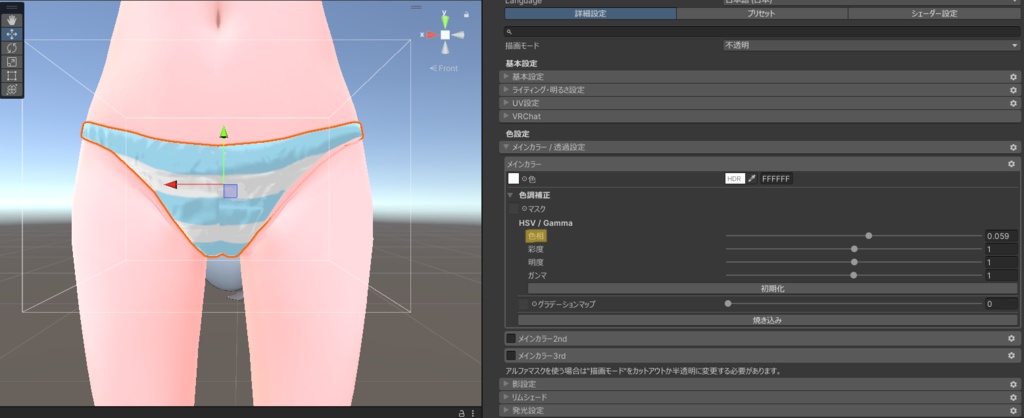Select the Move tool
This screenshot has height=418, width=1024.
pos(12,34)
